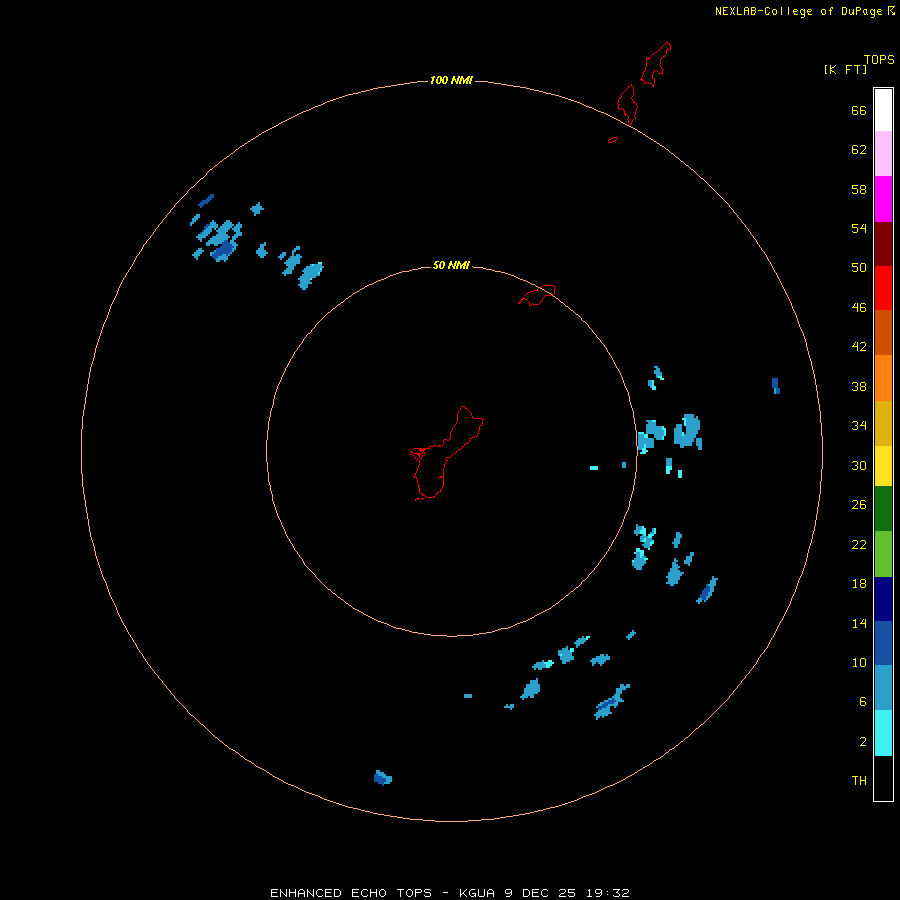Screen dimensions: 900x900
Task: Click the legend value "26"
Action: coord(859,505)
